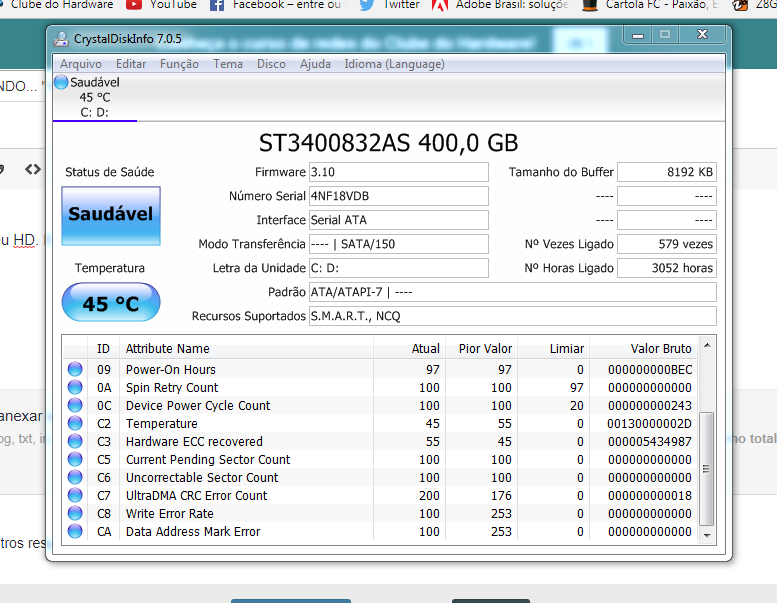Click the attribute list scroll down arrow
777x603 pixels.
707,535
